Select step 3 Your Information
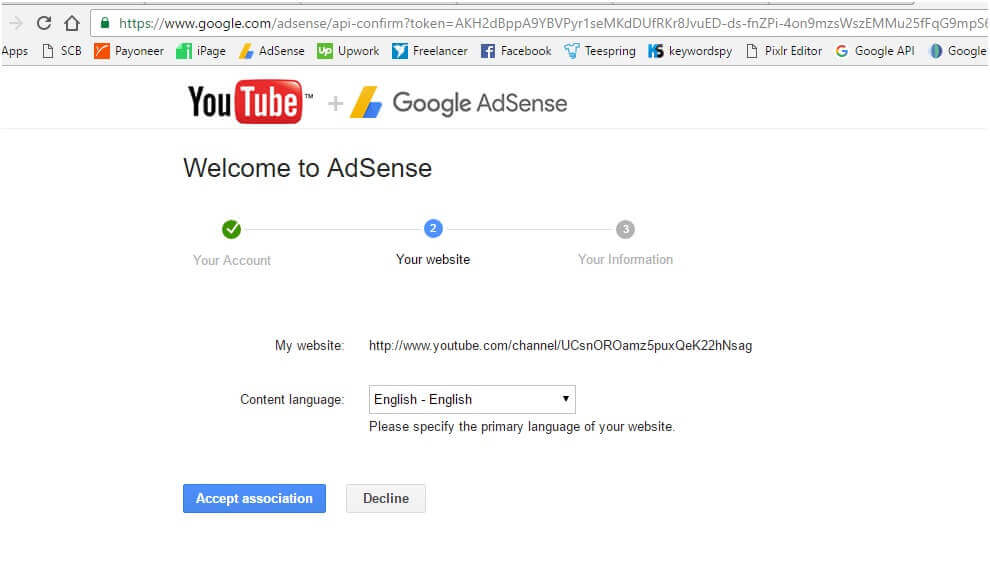Screen dimensions: 990x582 pos(625,229)
